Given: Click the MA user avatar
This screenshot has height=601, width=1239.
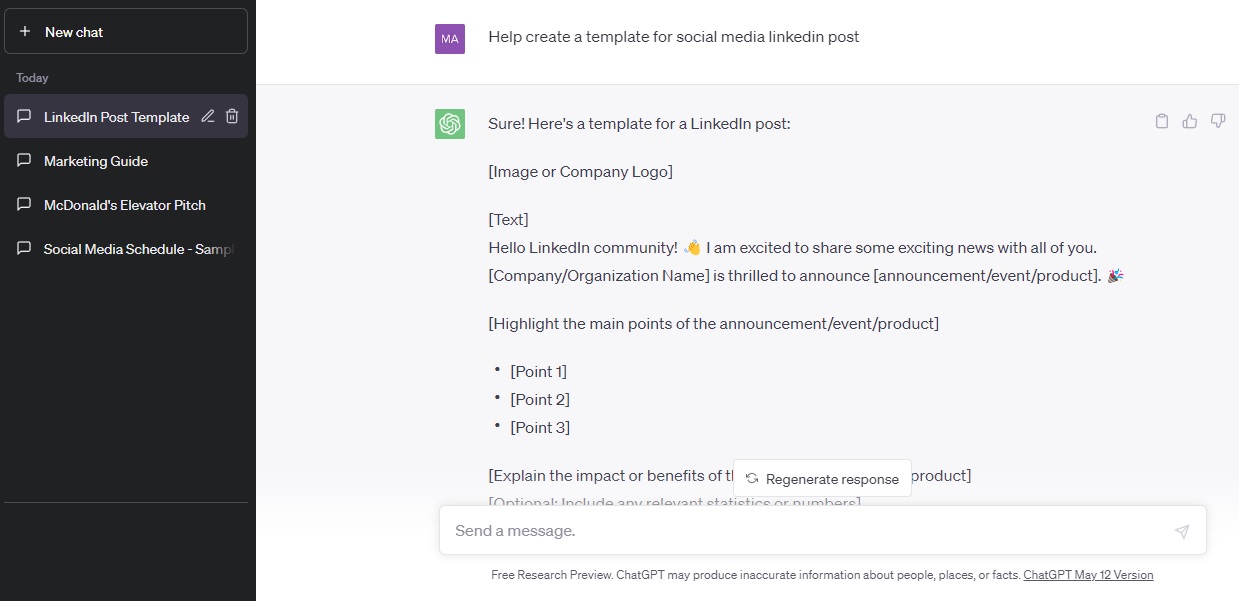Looking at the screenshot, I should click(x=450, y=39).
